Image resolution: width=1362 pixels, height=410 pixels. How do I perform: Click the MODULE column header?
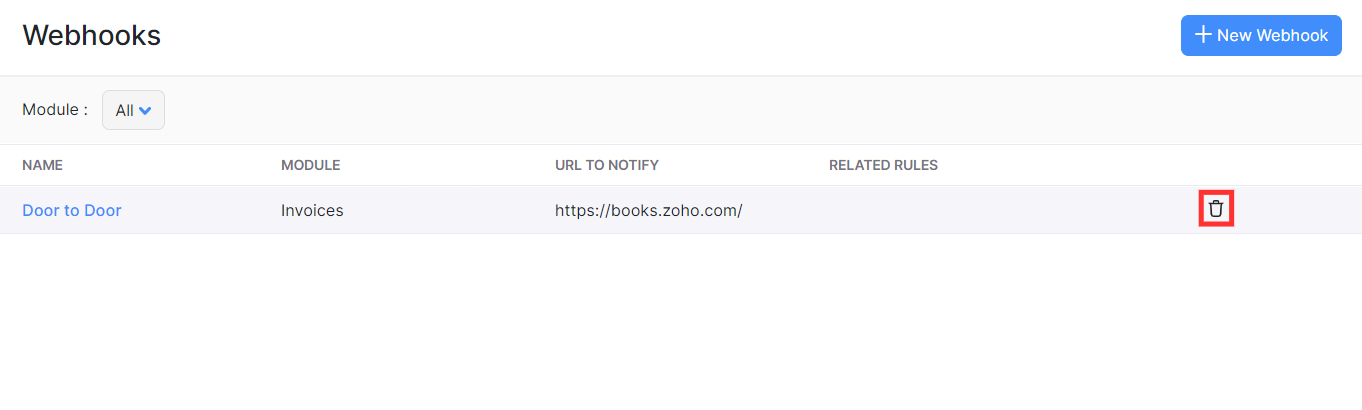click(310, 165)
